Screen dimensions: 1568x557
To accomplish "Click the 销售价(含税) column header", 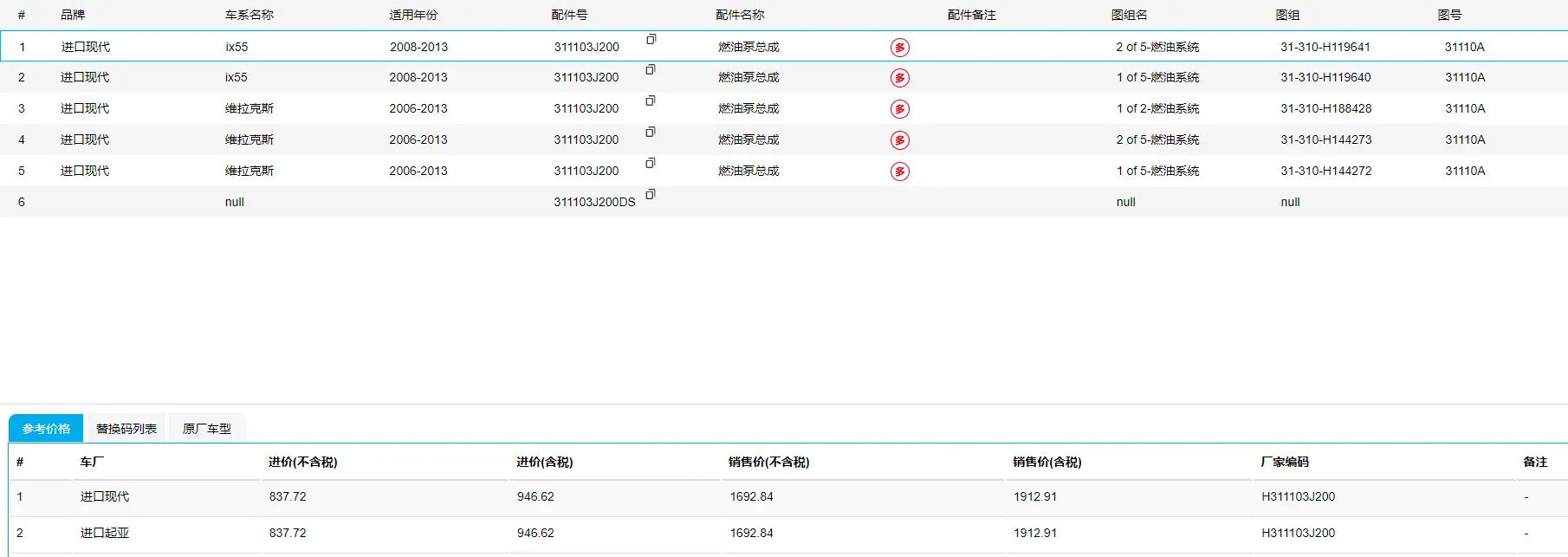I will tap(1047, 462).
